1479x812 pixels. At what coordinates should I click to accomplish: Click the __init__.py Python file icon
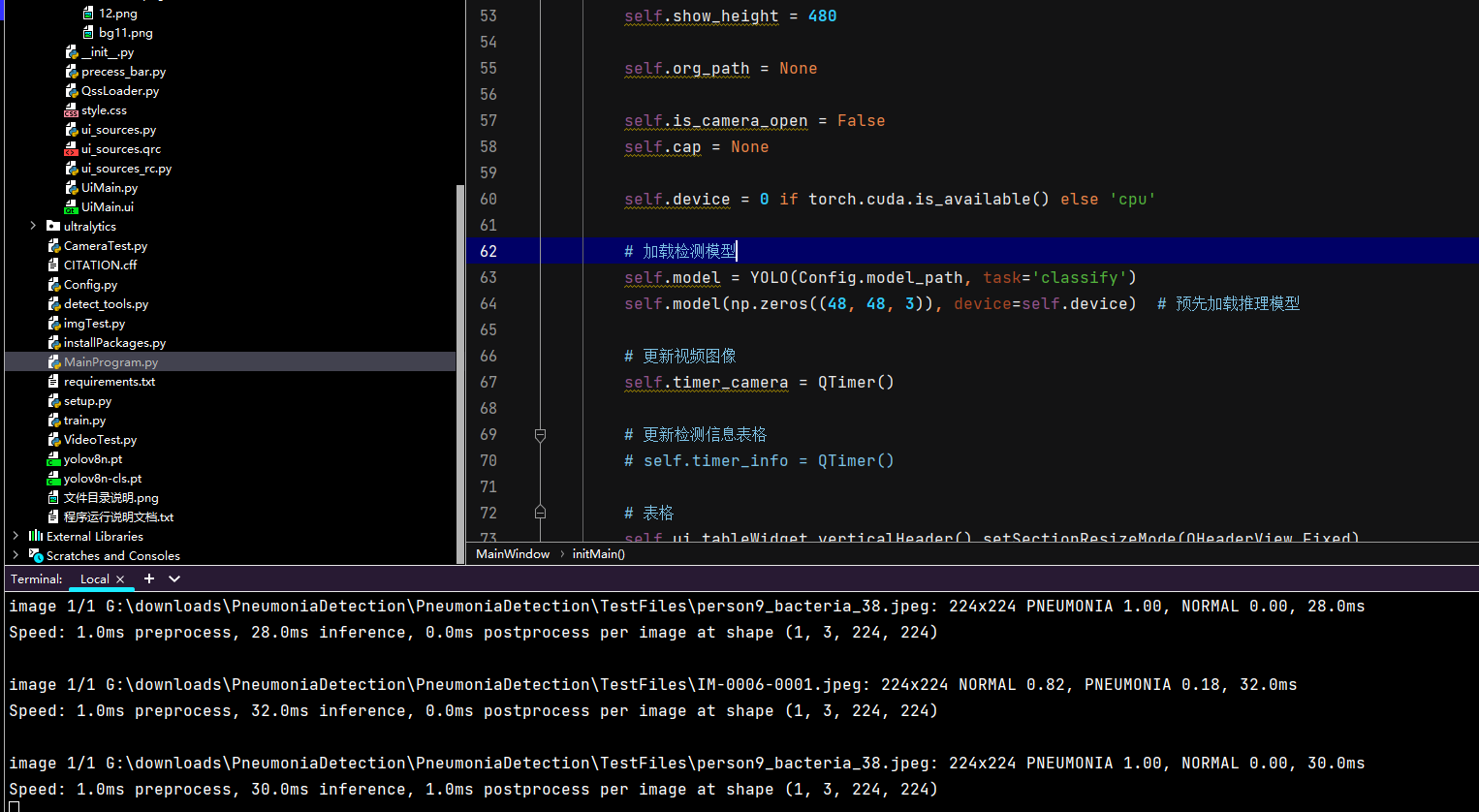[x=71, y=52]
